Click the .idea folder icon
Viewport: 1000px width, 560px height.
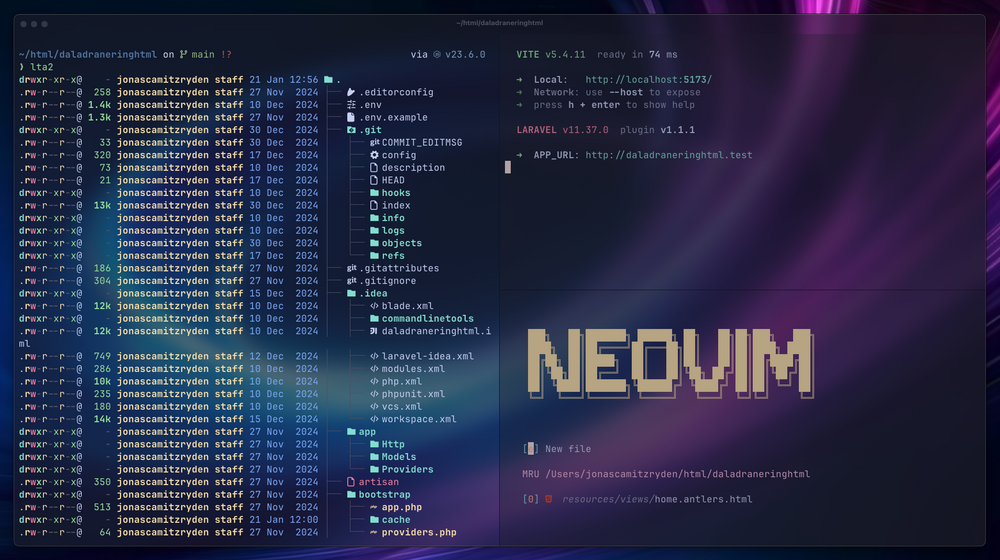(x=351, y=293)
